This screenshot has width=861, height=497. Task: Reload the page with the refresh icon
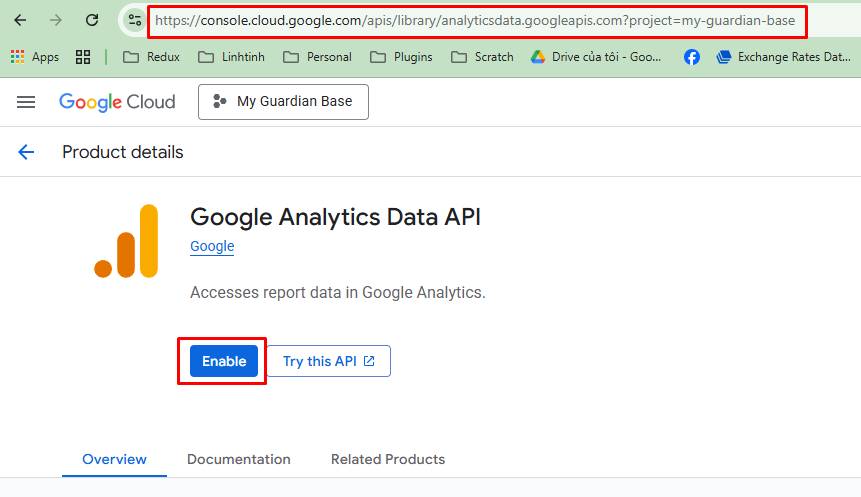click(92, 20)
